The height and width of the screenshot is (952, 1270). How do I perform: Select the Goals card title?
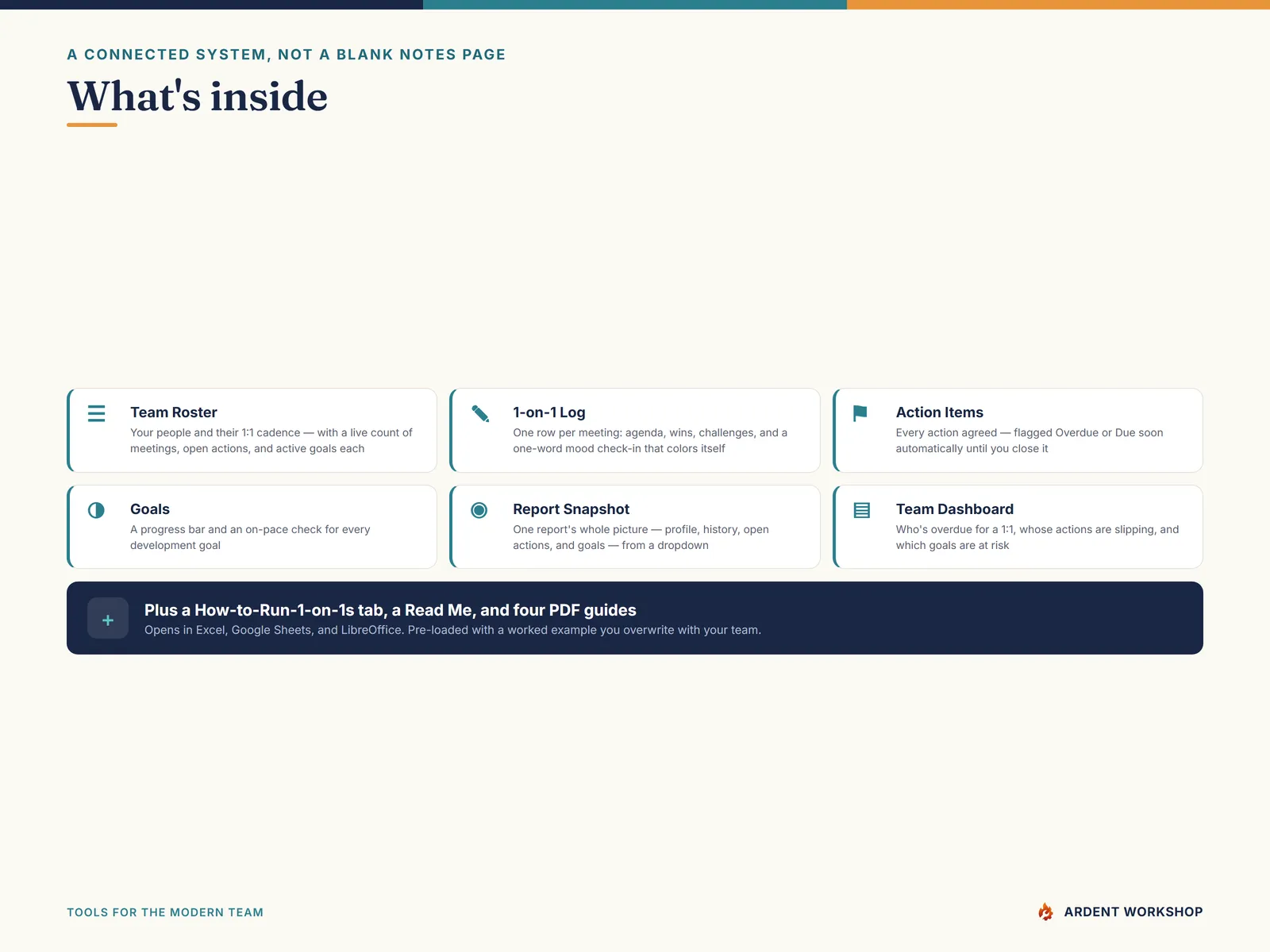(150, 509)
